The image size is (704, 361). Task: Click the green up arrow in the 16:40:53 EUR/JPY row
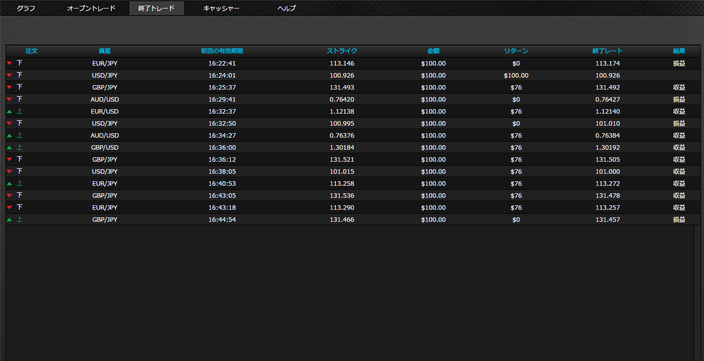[9, 184]
